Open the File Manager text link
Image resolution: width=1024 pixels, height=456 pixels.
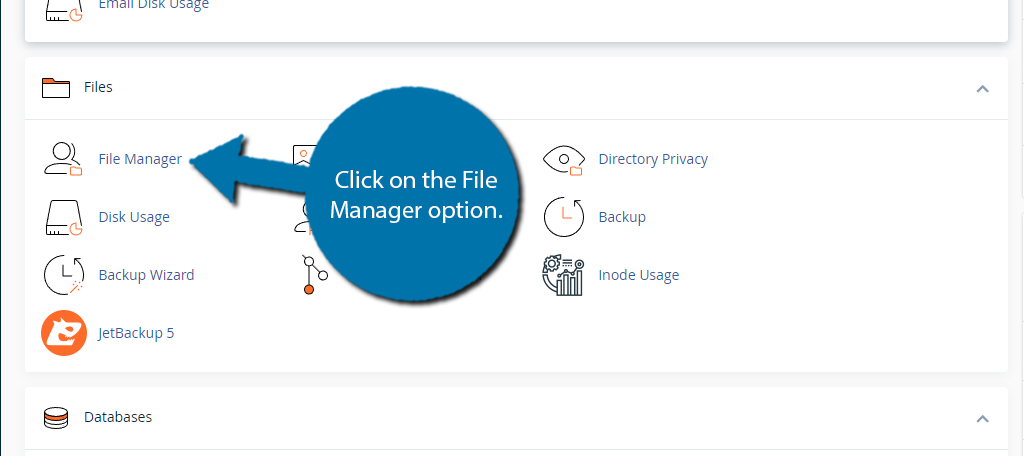click(x=140, y=159)
